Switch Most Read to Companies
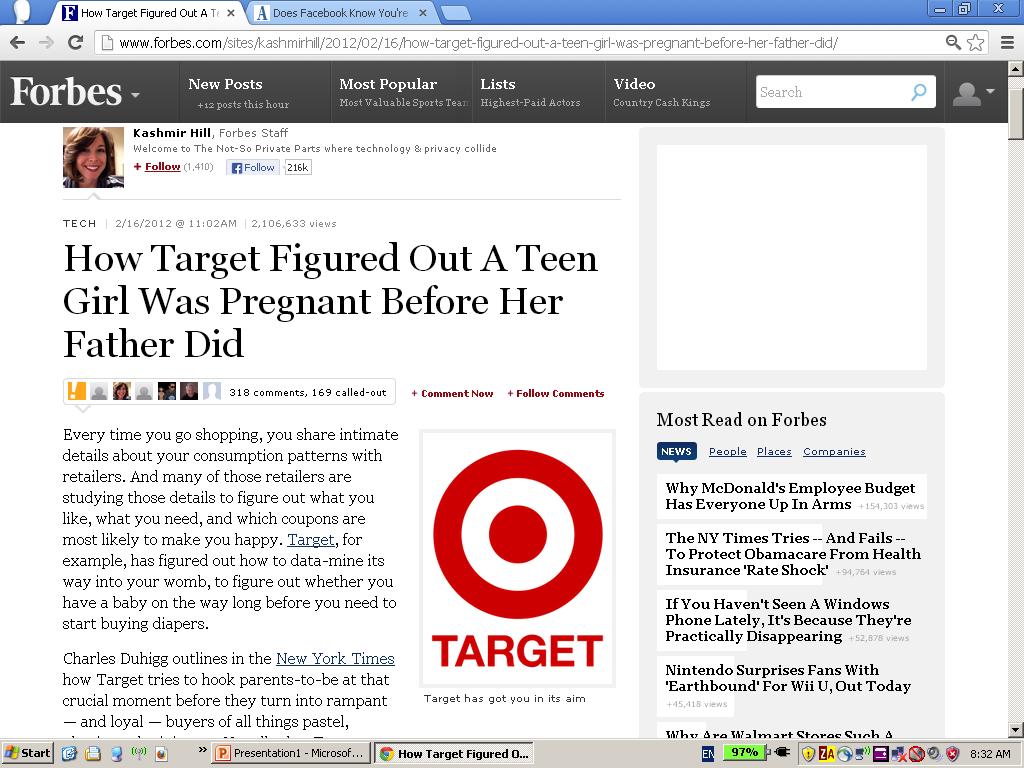This screenshot has width=1024, height=768. (834, 451)
